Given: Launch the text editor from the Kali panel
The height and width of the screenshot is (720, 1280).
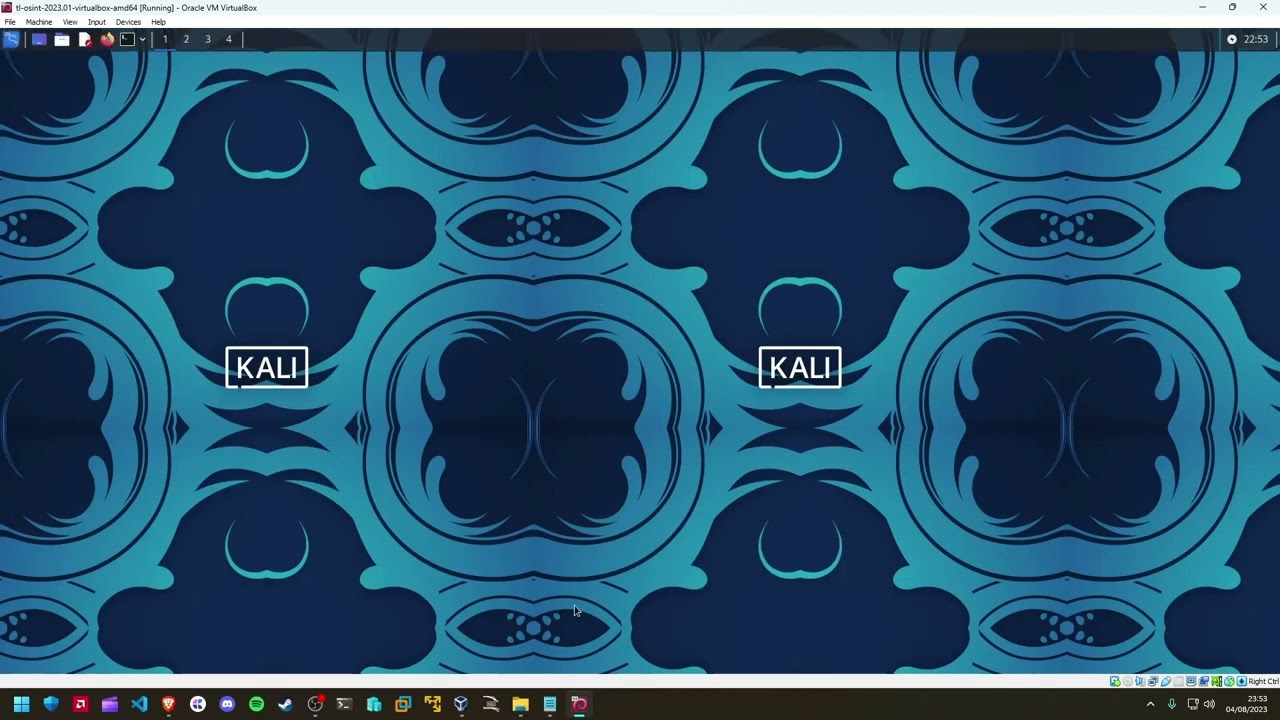Looking at the screenshot, I should coord(85,39).
